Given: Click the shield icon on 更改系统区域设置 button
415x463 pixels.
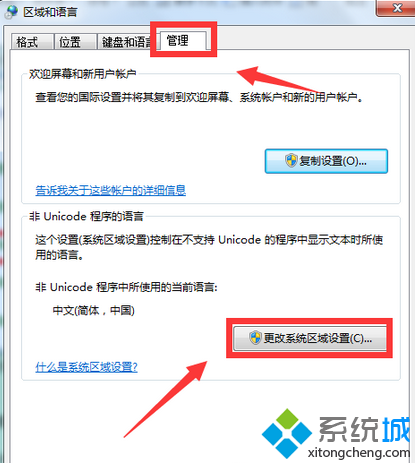Looking at the screenshot, I should pos(255,338).
